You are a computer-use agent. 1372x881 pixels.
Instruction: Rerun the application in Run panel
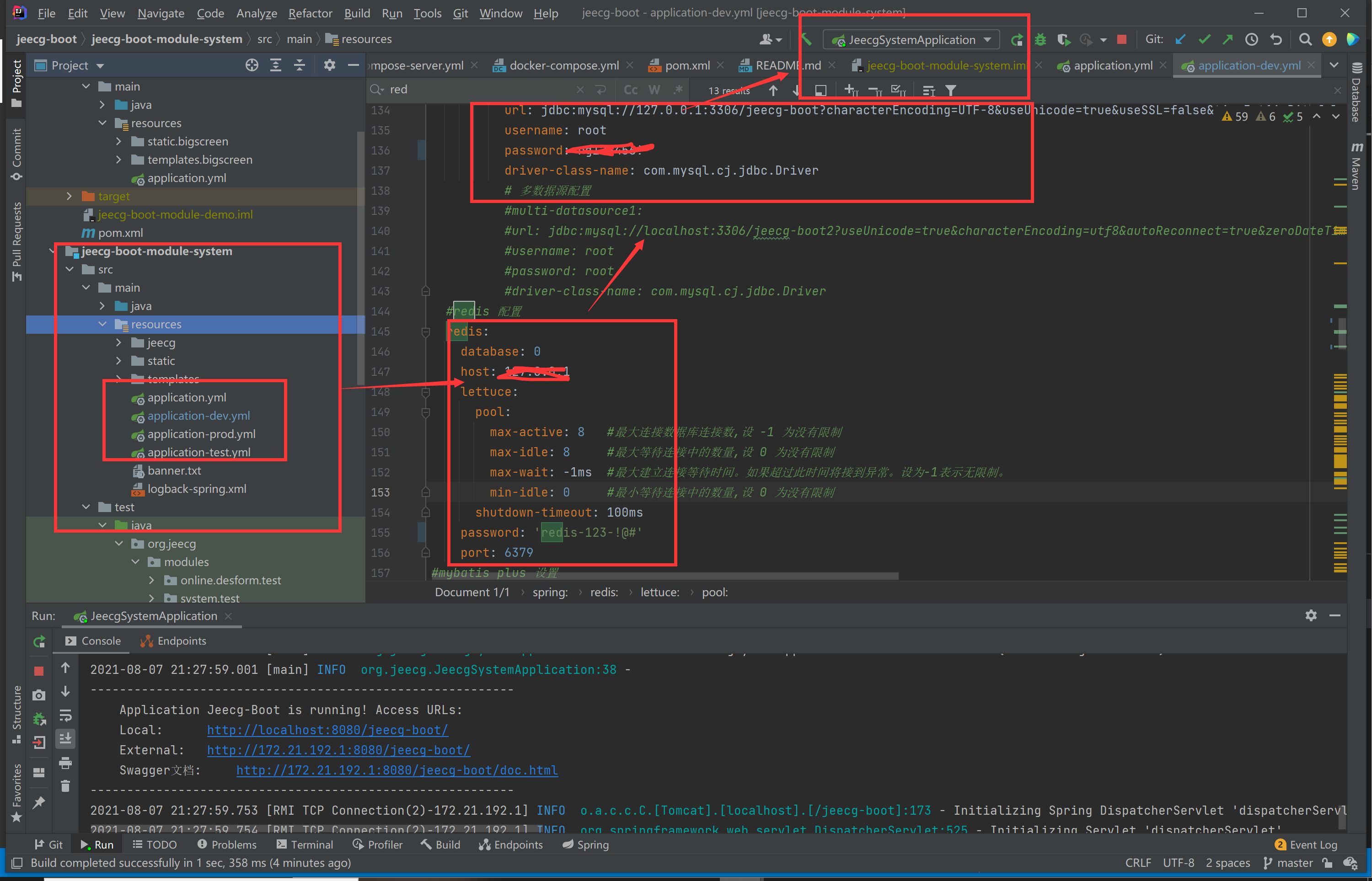pyautogui.click(x=39, y=641)
